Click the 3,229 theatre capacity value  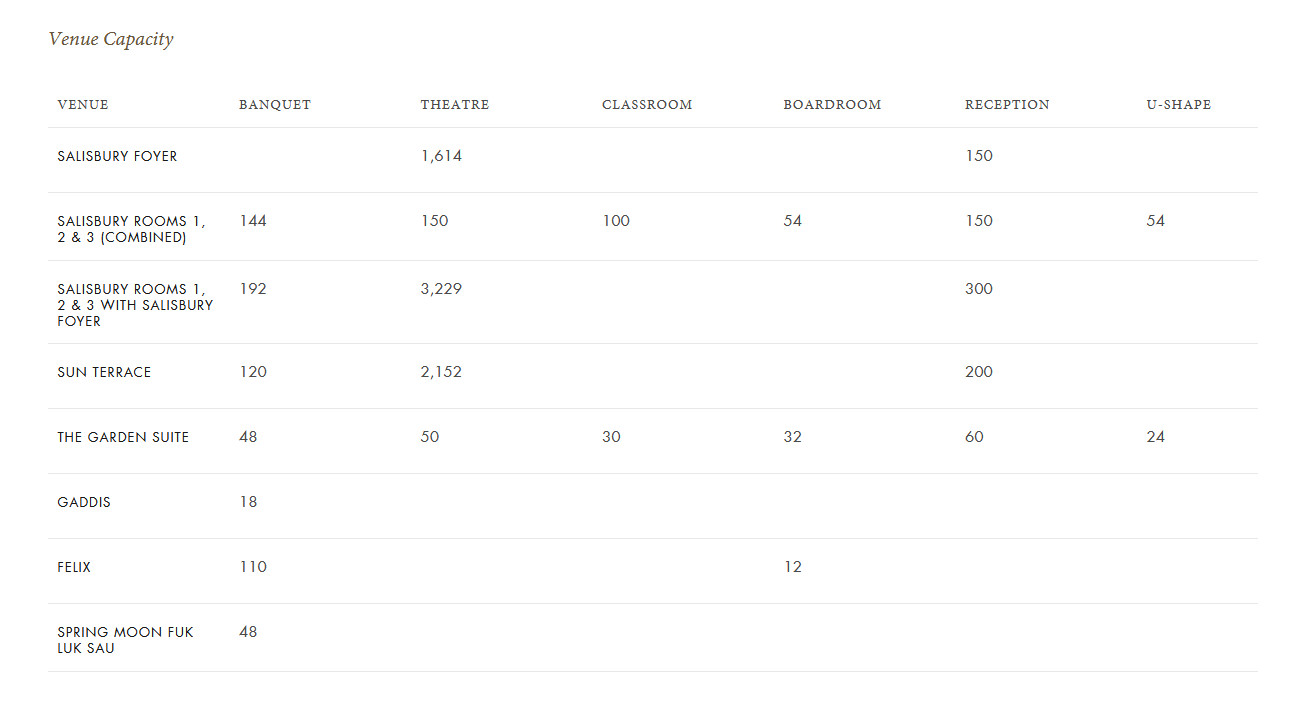click(441, 289)
